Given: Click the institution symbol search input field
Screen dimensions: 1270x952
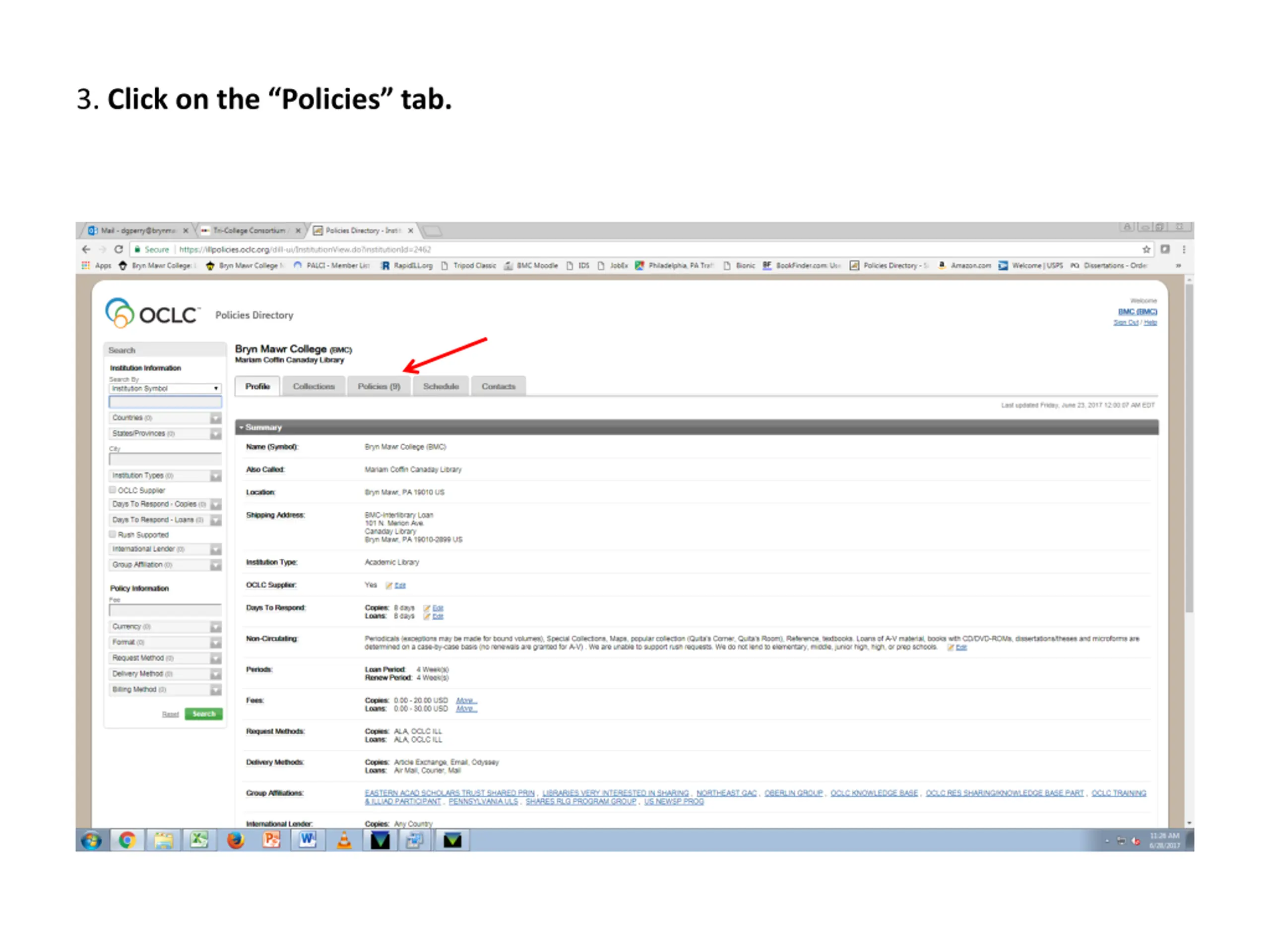Looking at the screenshot, I should coord(165,402).
